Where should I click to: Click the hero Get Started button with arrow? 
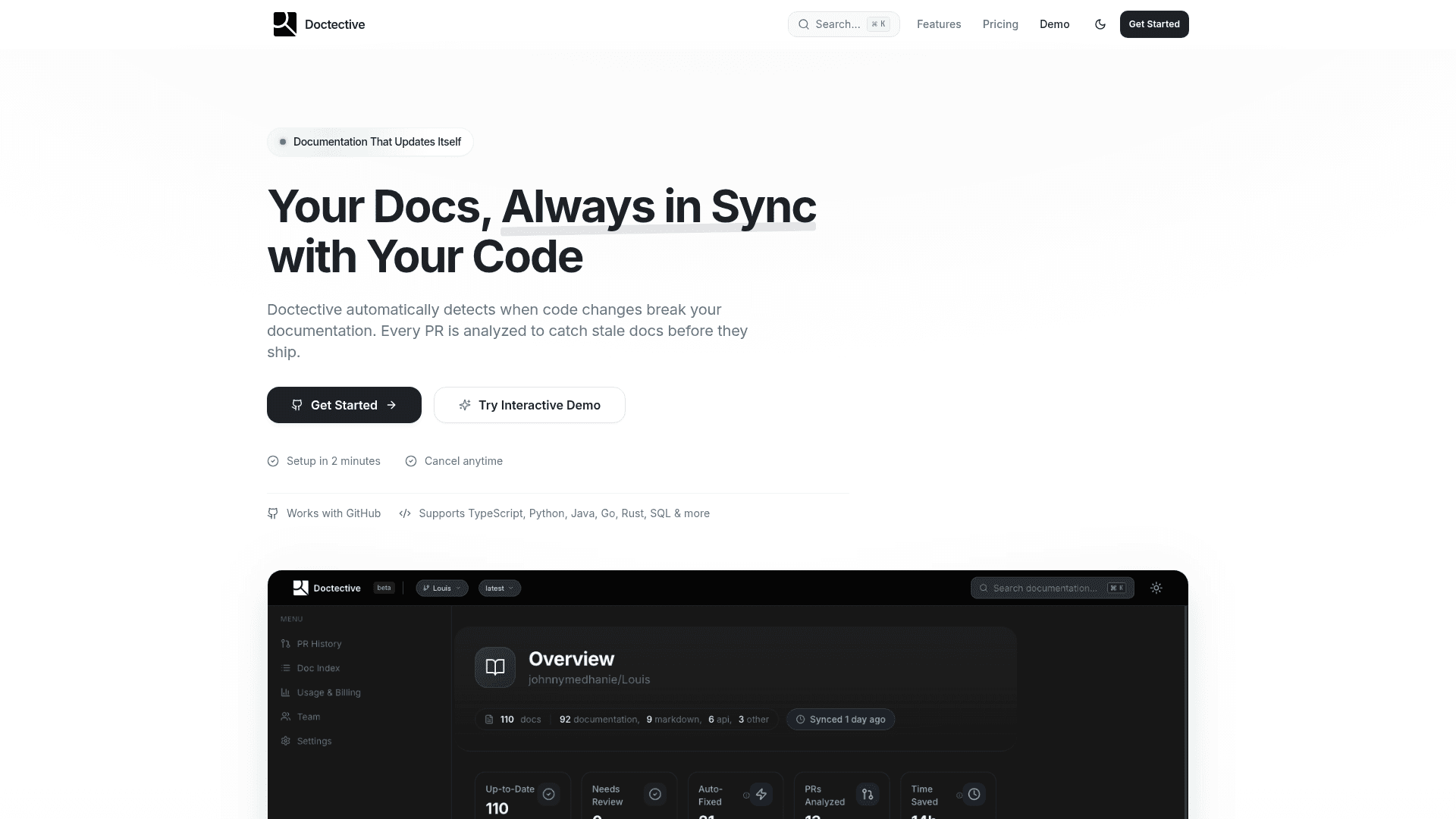coord(344,405)
